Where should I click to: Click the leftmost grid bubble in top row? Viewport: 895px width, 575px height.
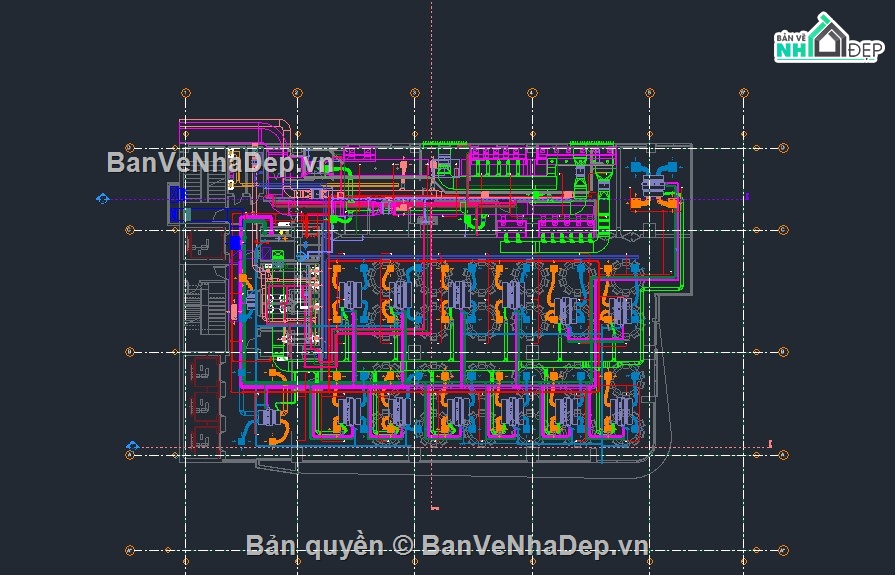click(185, 93)
